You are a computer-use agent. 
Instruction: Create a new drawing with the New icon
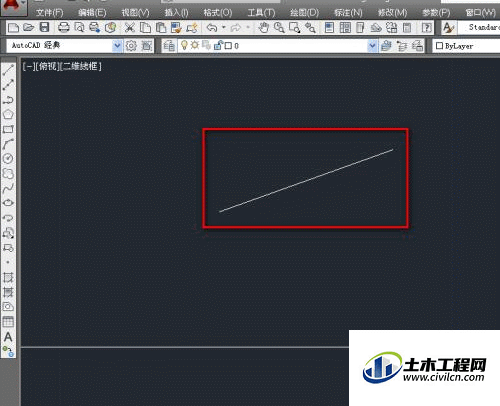click(x=13, y=27)
